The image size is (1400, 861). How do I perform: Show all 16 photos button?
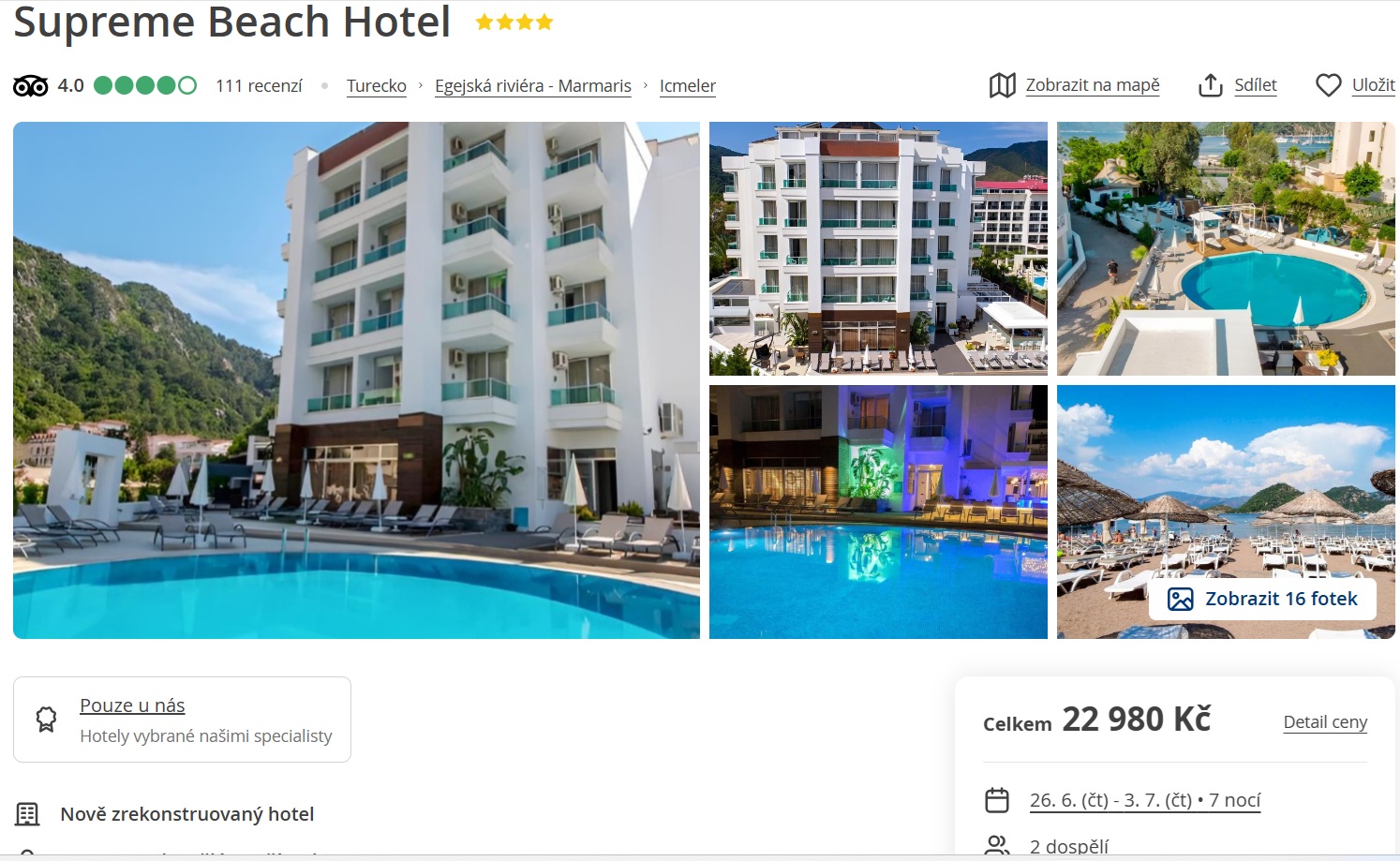pyautogui.click(x=1262, y=600)
